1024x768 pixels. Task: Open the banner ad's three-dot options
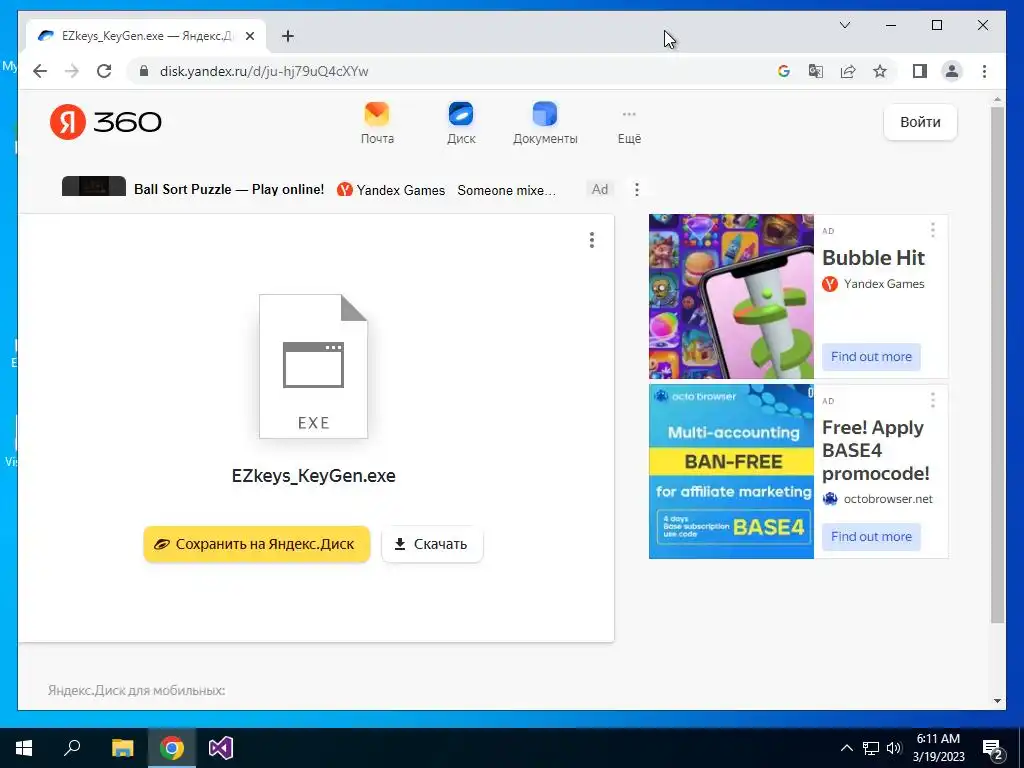(637, 189)
